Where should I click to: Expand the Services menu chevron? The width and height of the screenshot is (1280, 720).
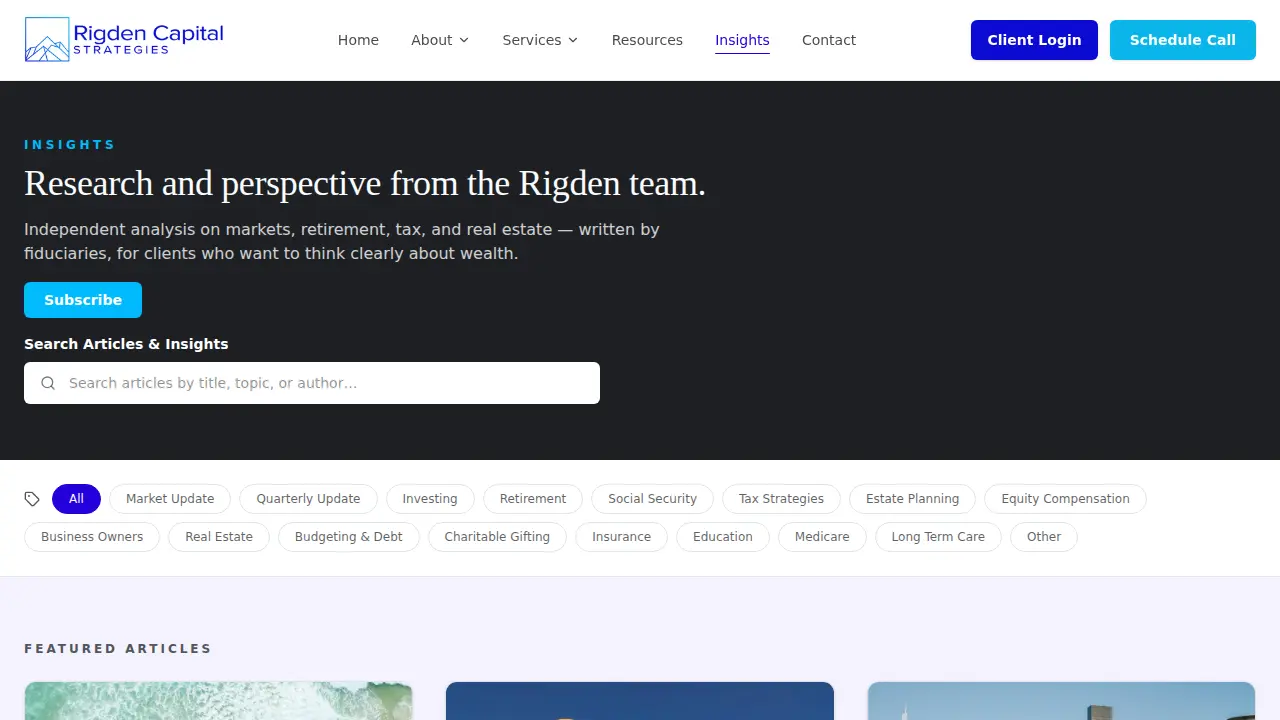tap(573, 40)
